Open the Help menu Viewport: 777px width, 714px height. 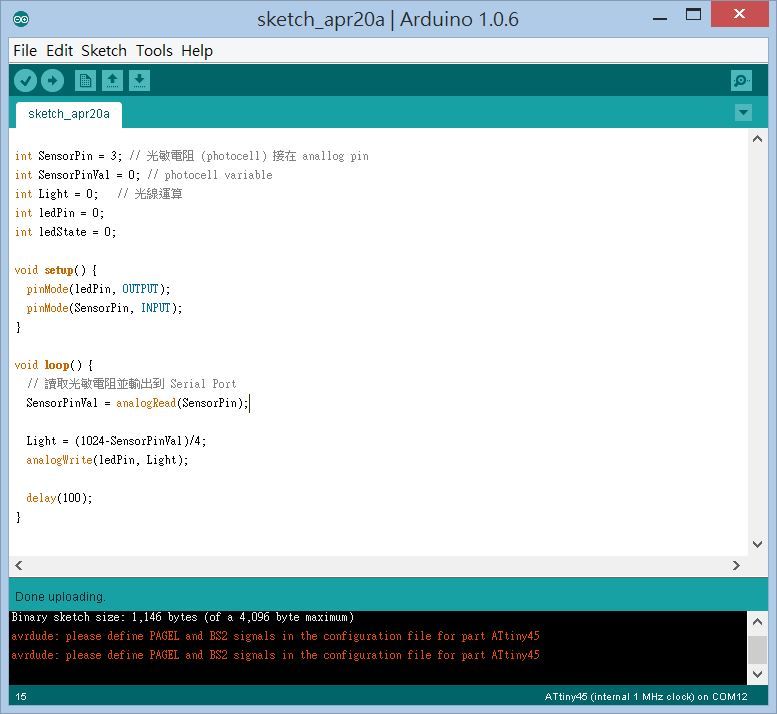click(x=197, y=51)
